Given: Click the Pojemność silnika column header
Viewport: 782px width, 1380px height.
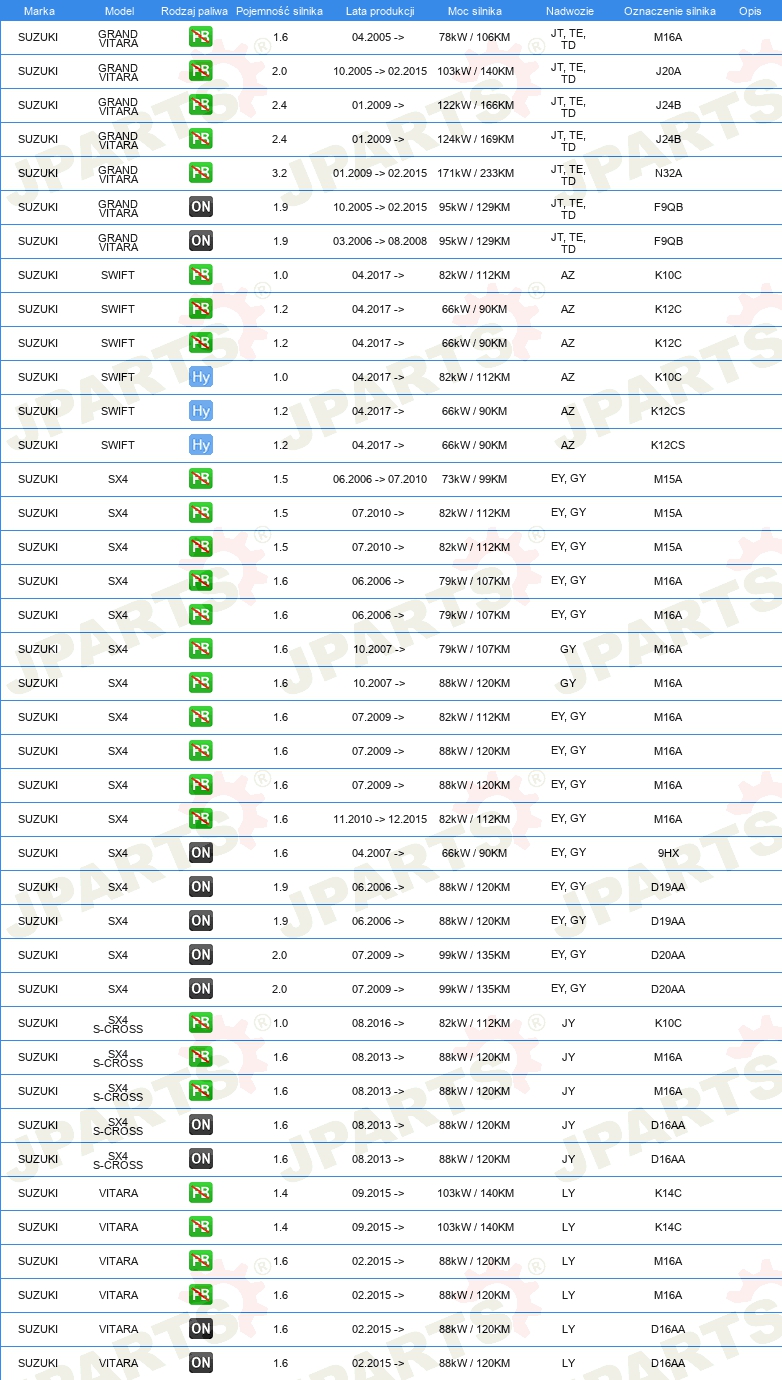Looking at the screenshot, I should [279, 11].
